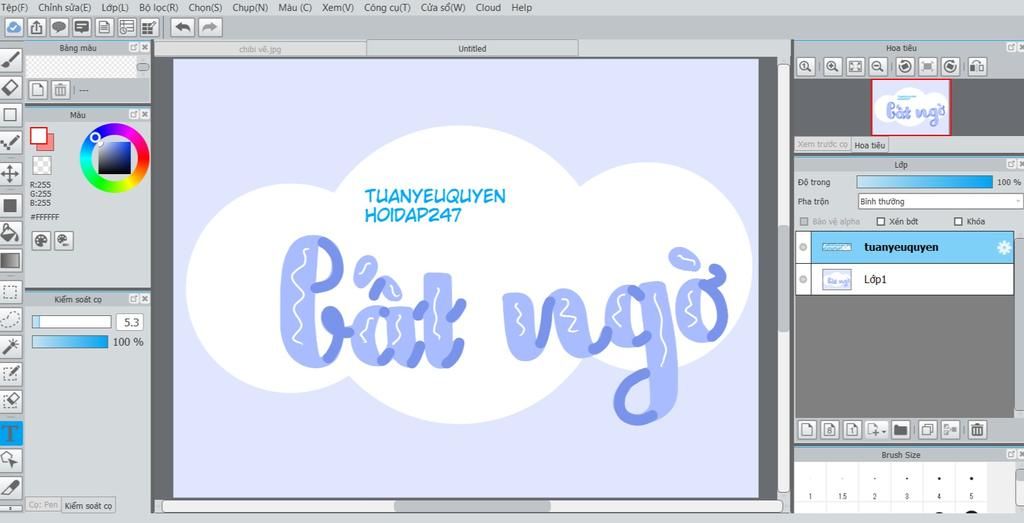Add a new layer folder

coord(901,430)
